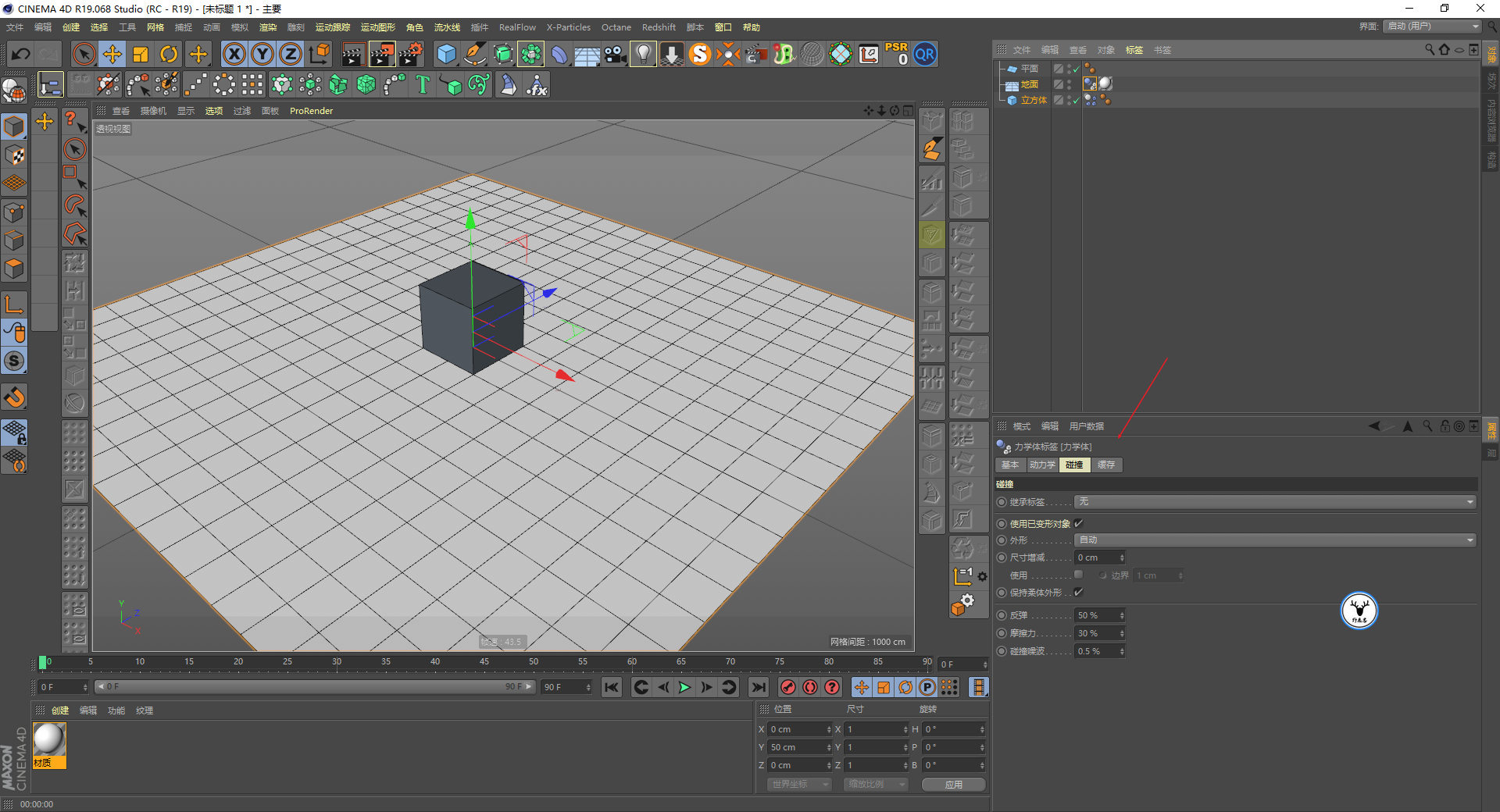This screenshot has width=1500, height=812.
Task: Add a light object from toolbar
Action: (643, 54)
